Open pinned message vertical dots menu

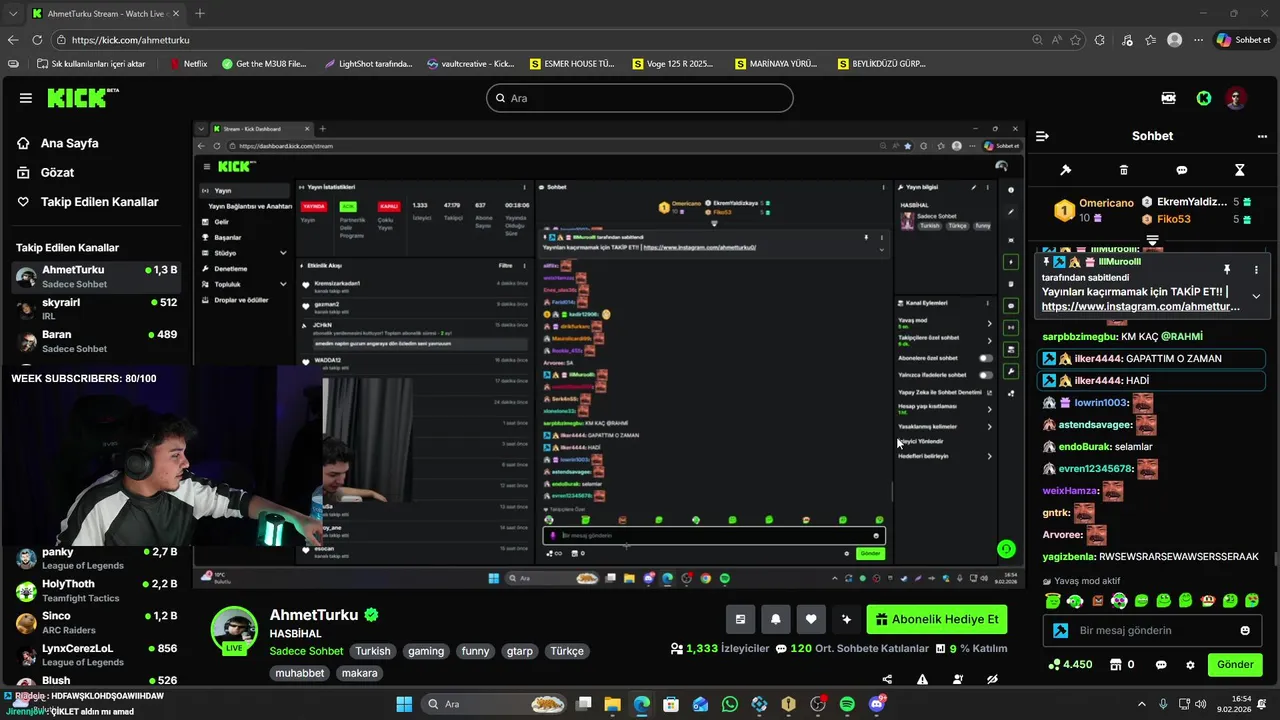(x=1256, y=270)
